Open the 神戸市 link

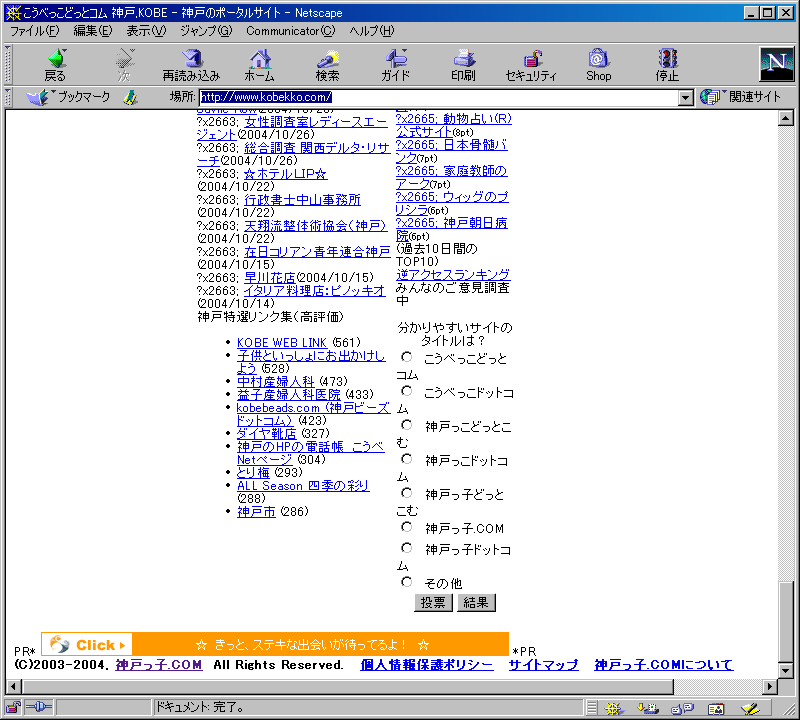coord(256,511)
